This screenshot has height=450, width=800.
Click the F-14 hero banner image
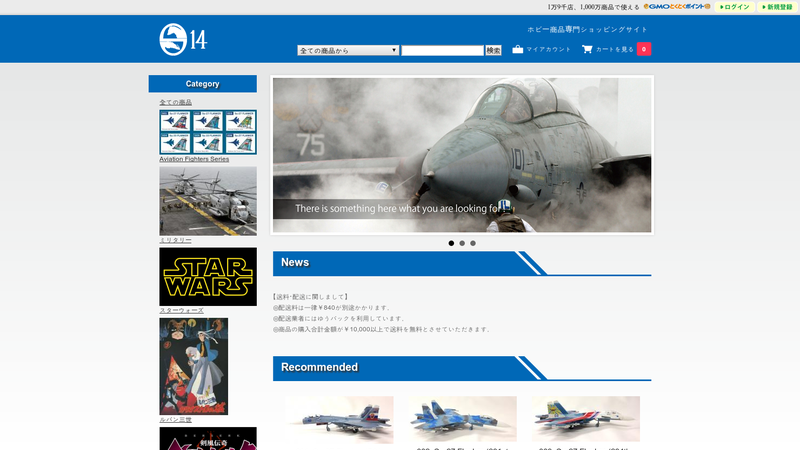462,155
